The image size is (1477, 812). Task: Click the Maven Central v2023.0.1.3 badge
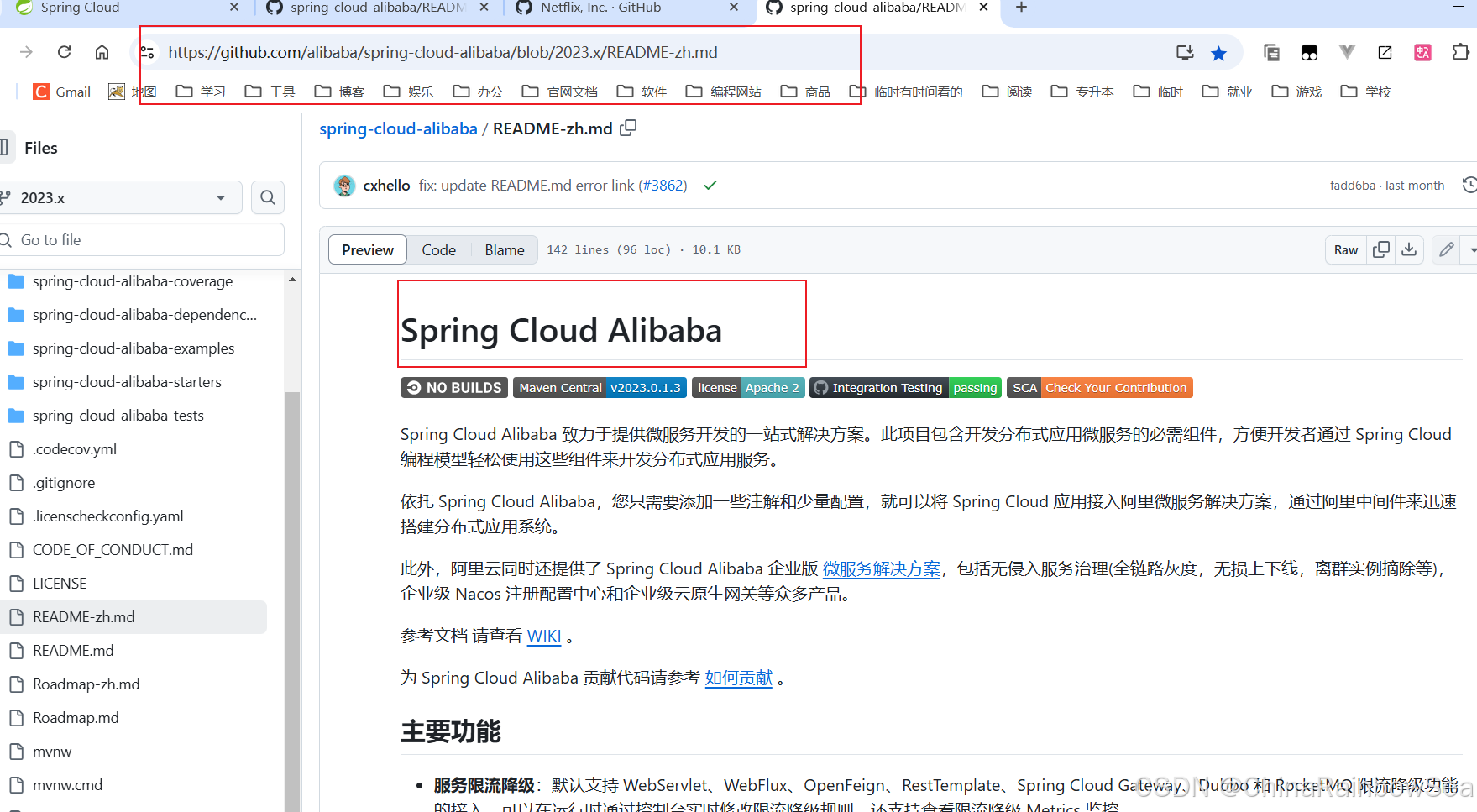[600, 388]
